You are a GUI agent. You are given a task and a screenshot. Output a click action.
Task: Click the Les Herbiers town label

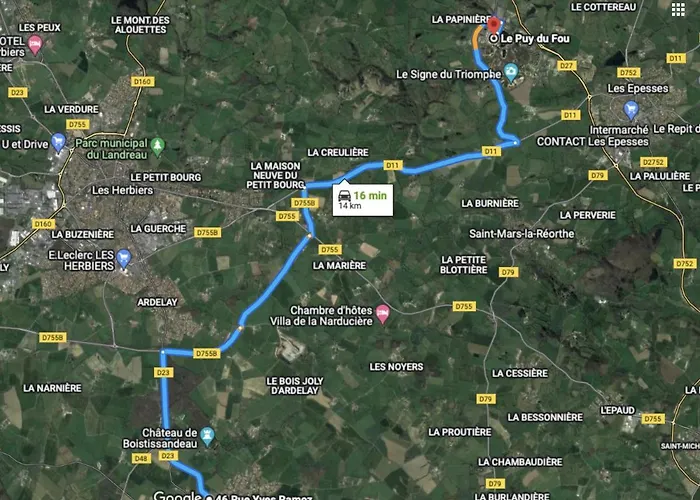tap(123, 190)
